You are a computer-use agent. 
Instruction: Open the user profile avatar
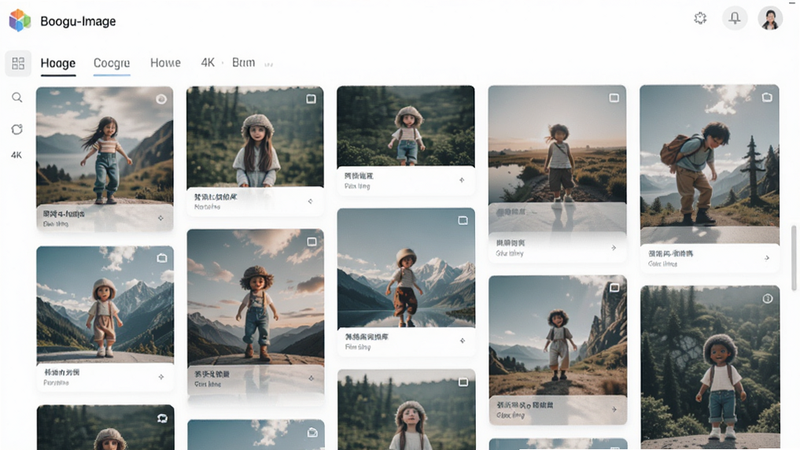pyautogui.click(x=770, y=18)
